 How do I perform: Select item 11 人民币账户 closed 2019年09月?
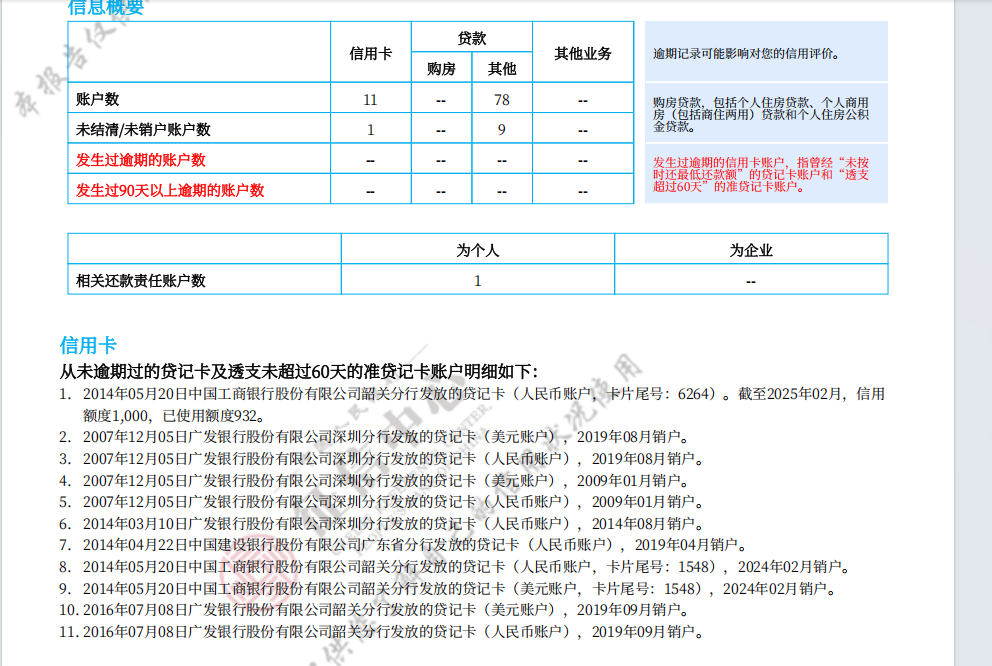[x=381, y=632]
